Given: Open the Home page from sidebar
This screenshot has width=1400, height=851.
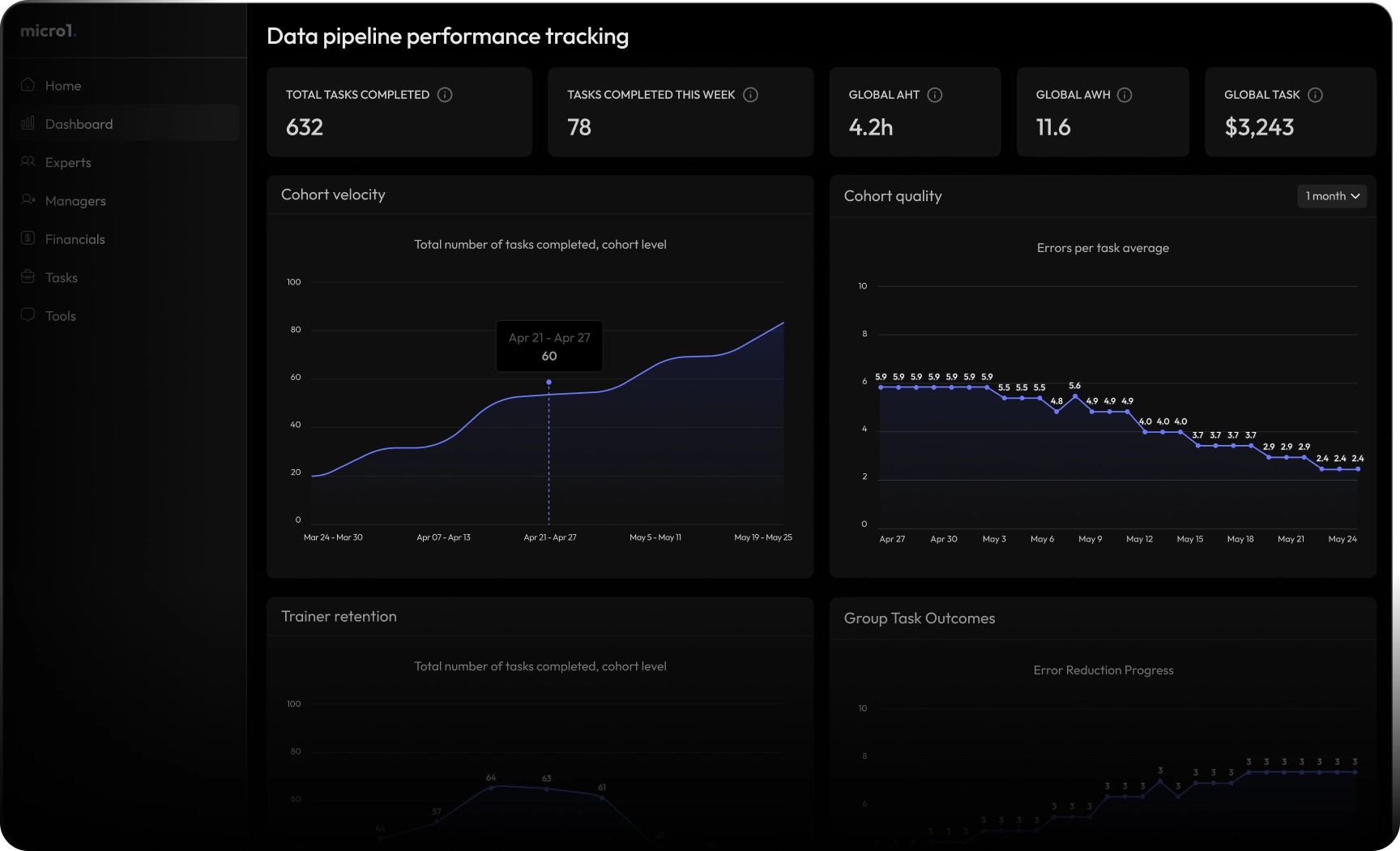Looking at the screenshot, I should tap(62, 84).
